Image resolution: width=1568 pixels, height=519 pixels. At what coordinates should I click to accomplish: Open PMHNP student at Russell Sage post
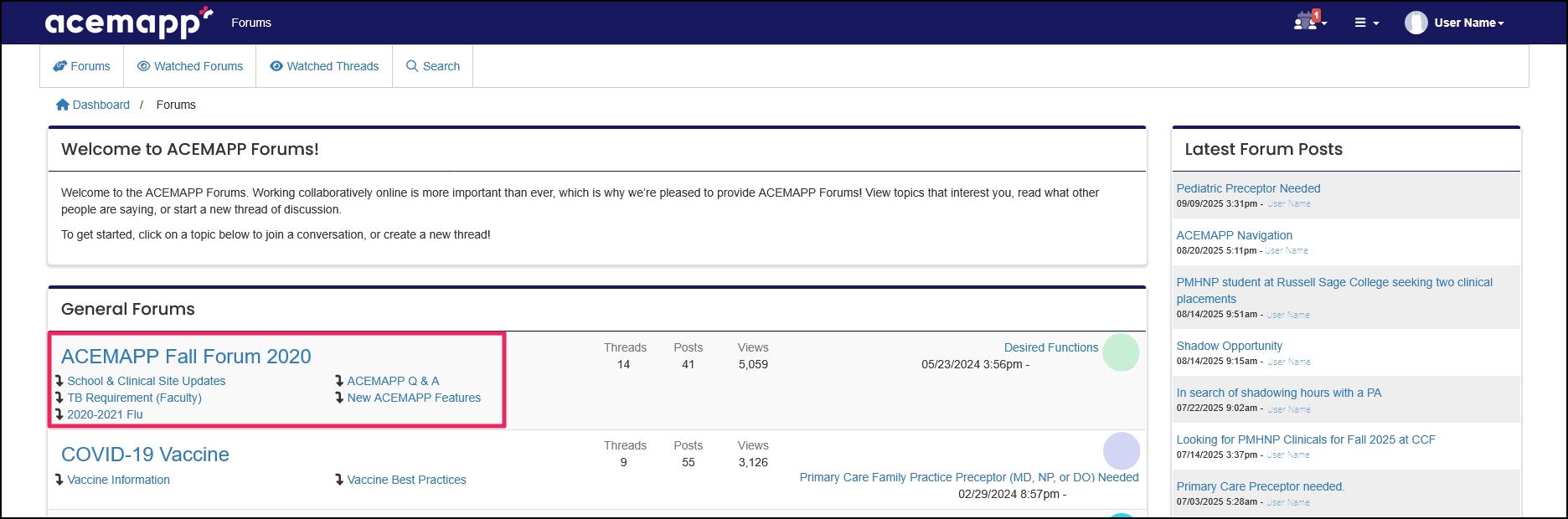coord(1334,290)
